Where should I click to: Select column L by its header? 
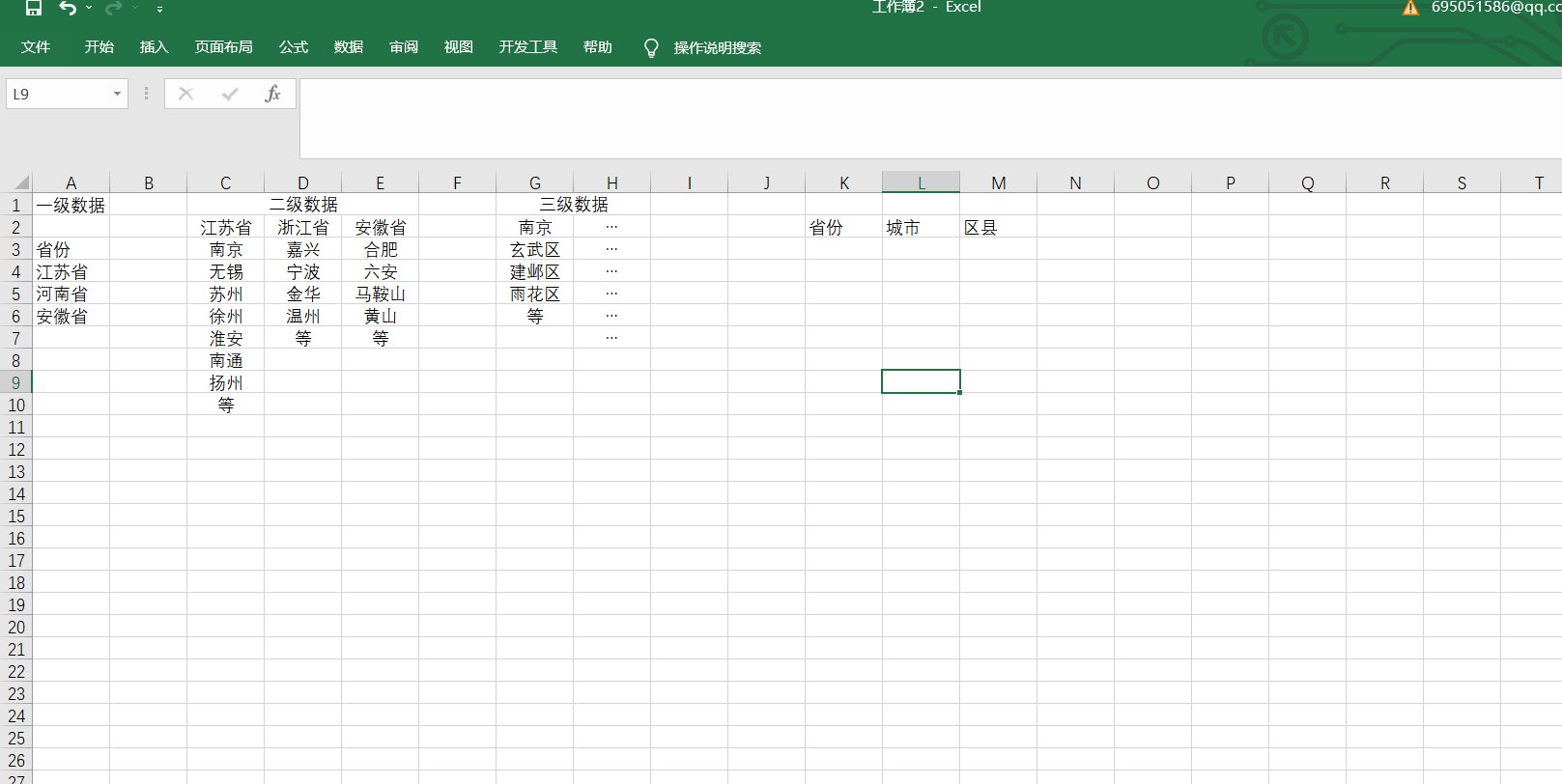(x=921, y=182)
